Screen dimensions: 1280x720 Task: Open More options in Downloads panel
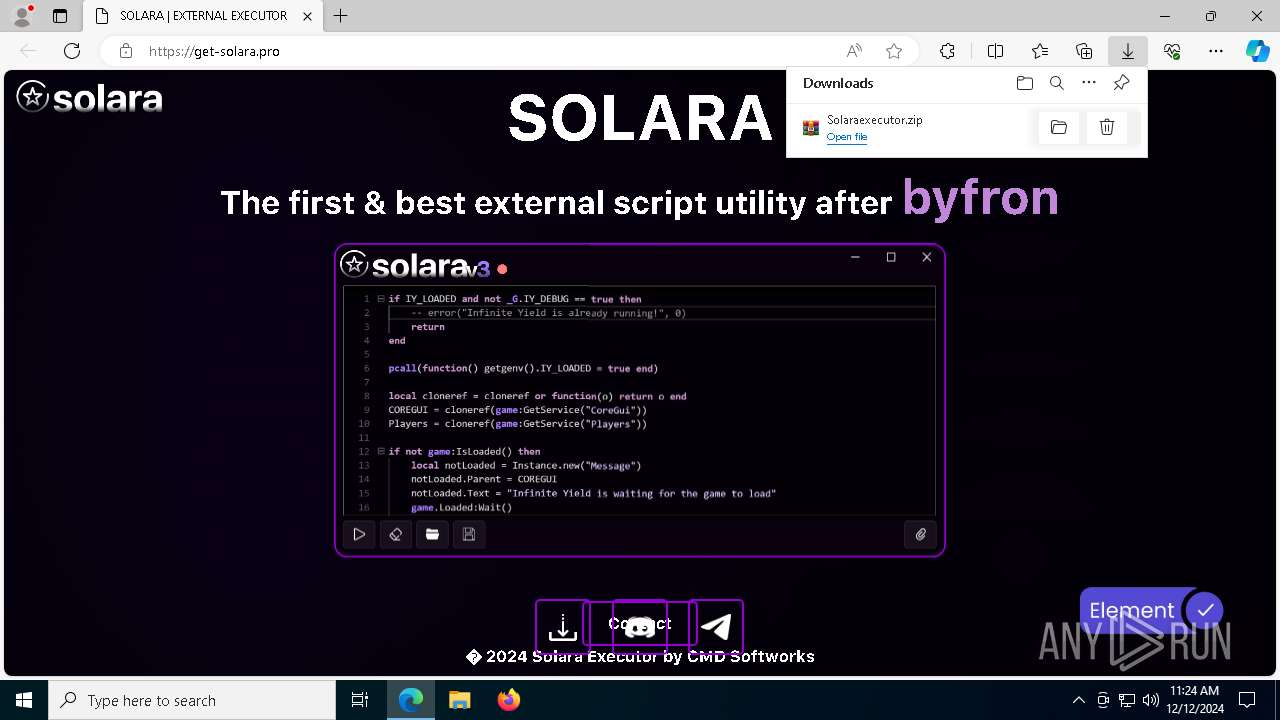coord(1089,83)
